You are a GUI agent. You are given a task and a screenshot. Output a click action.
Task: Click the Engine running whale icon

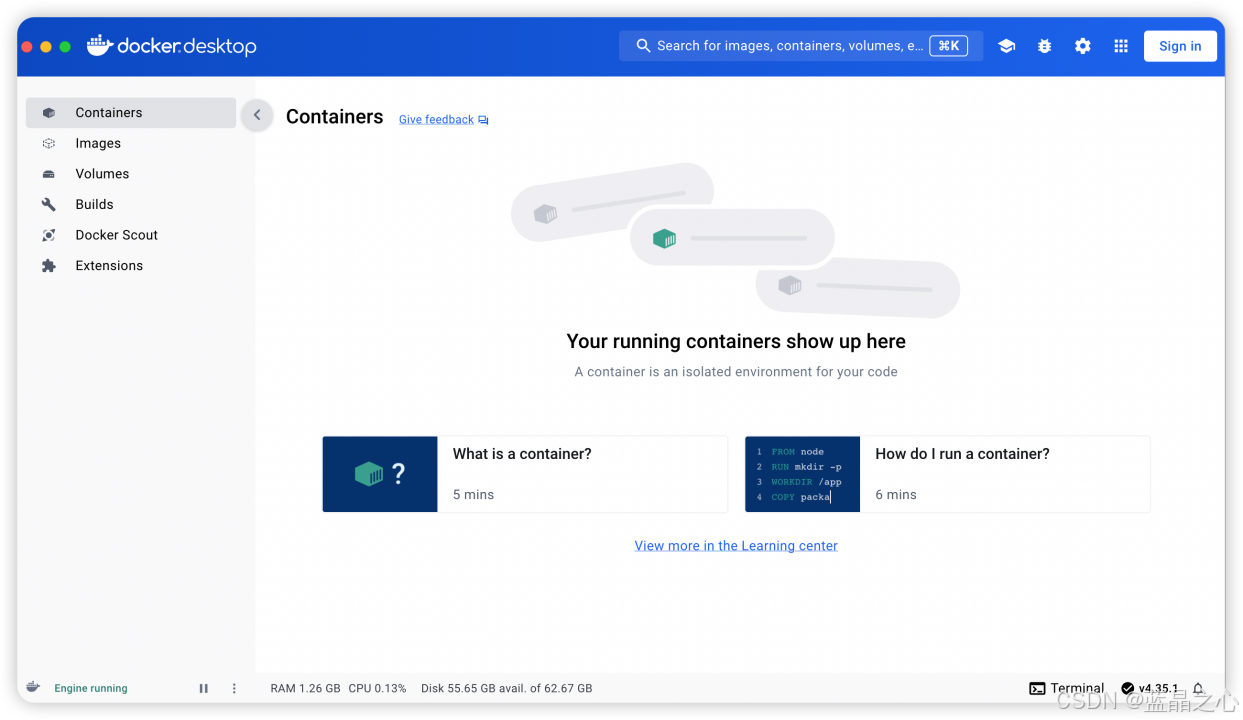click(33, 688)
